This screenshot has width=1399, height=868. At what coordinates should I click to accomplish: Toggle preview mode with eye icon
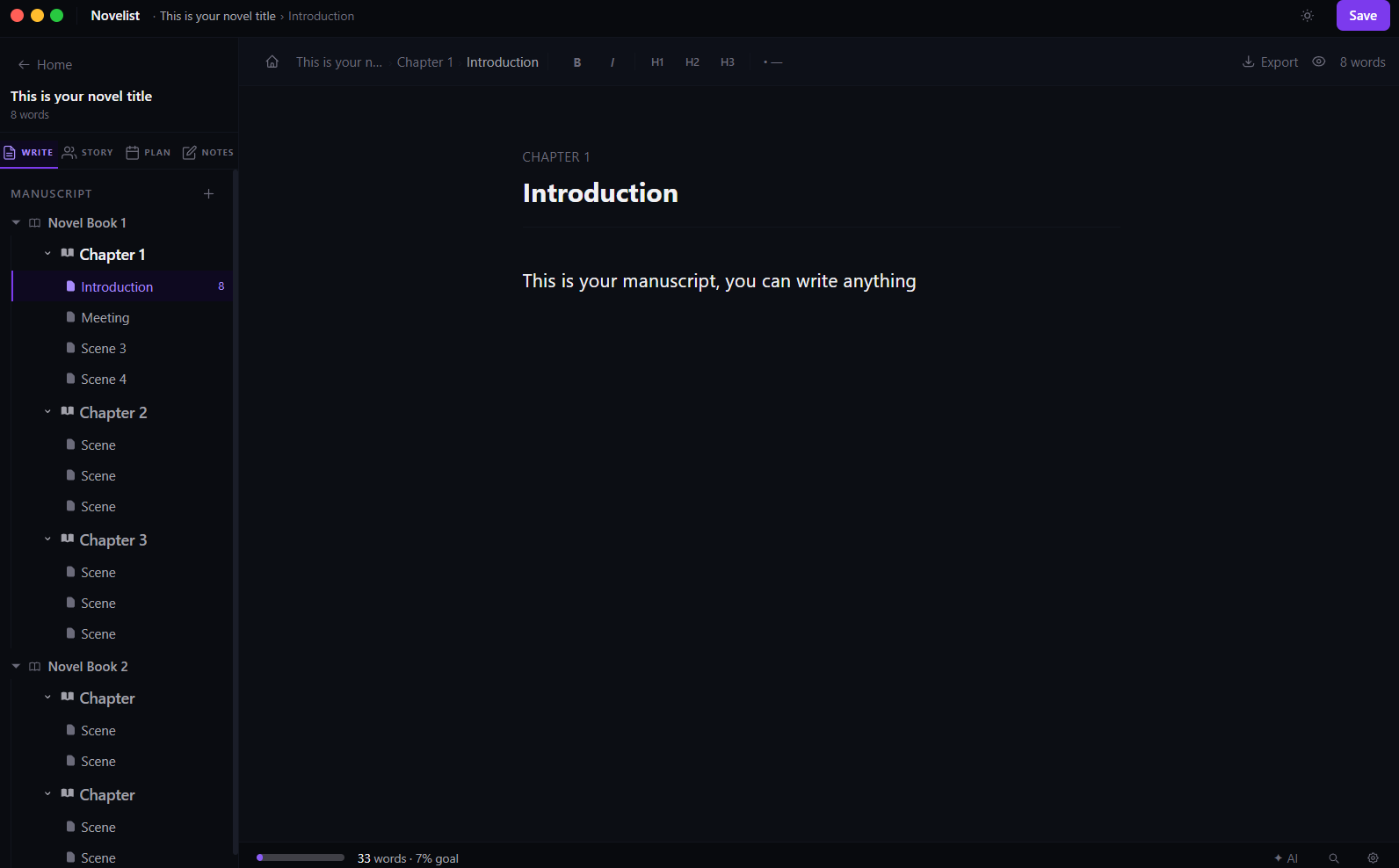tap(1319, 61)
